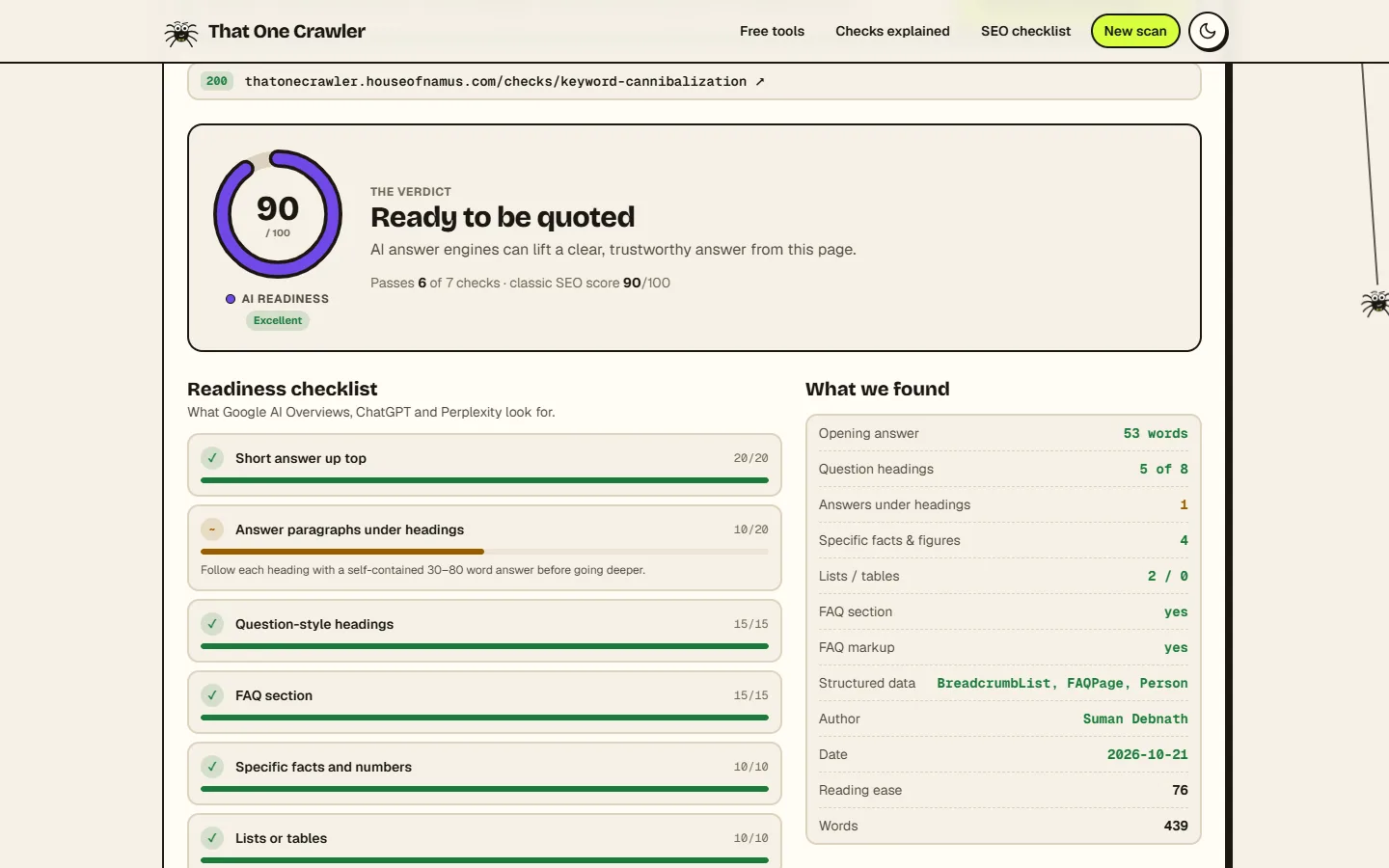Click the Words count 439
Screen dimensions: 1389x868
coord(1176,826)
